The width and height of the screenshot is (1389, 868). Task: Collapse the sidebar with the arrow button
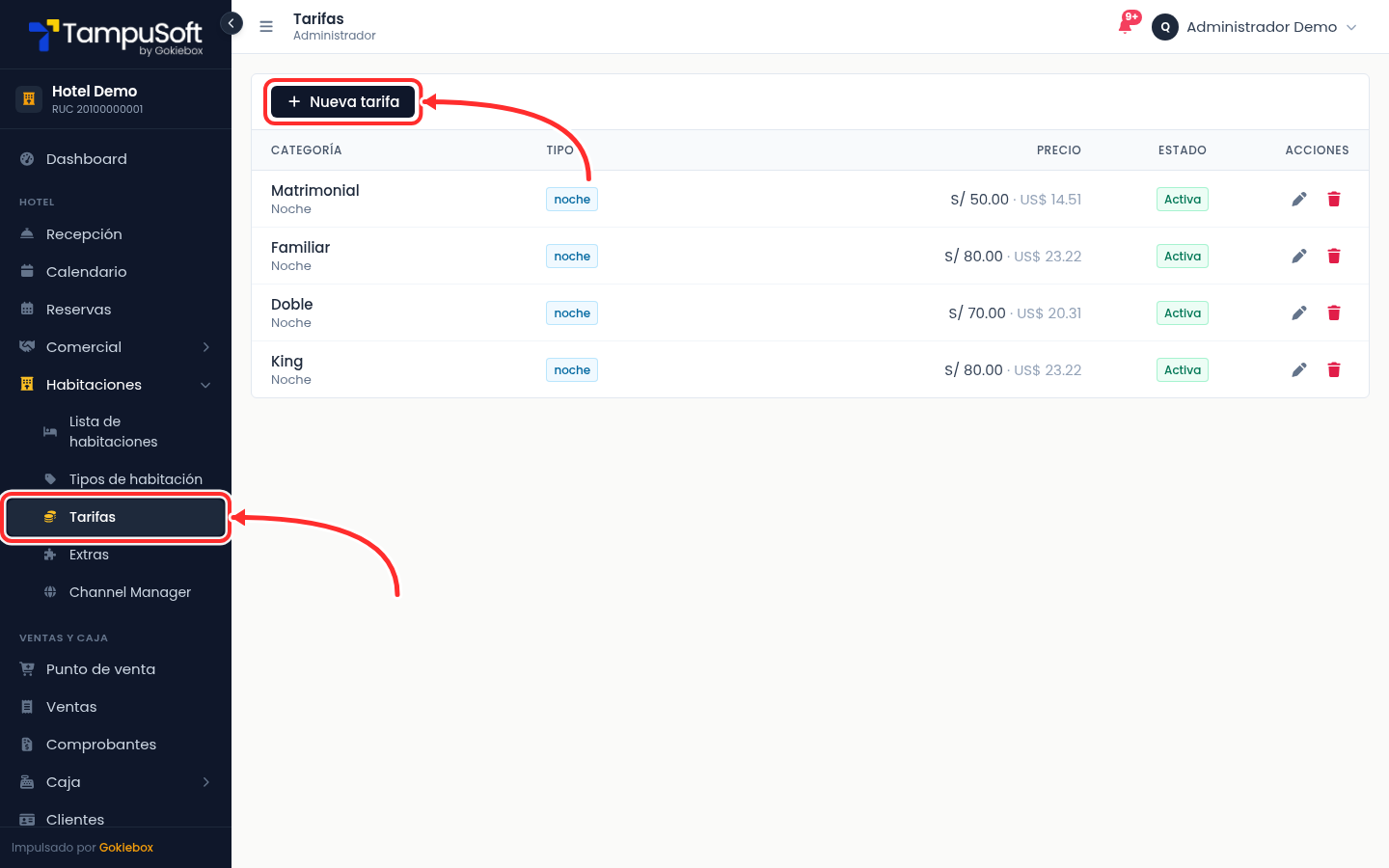(231, 23)
